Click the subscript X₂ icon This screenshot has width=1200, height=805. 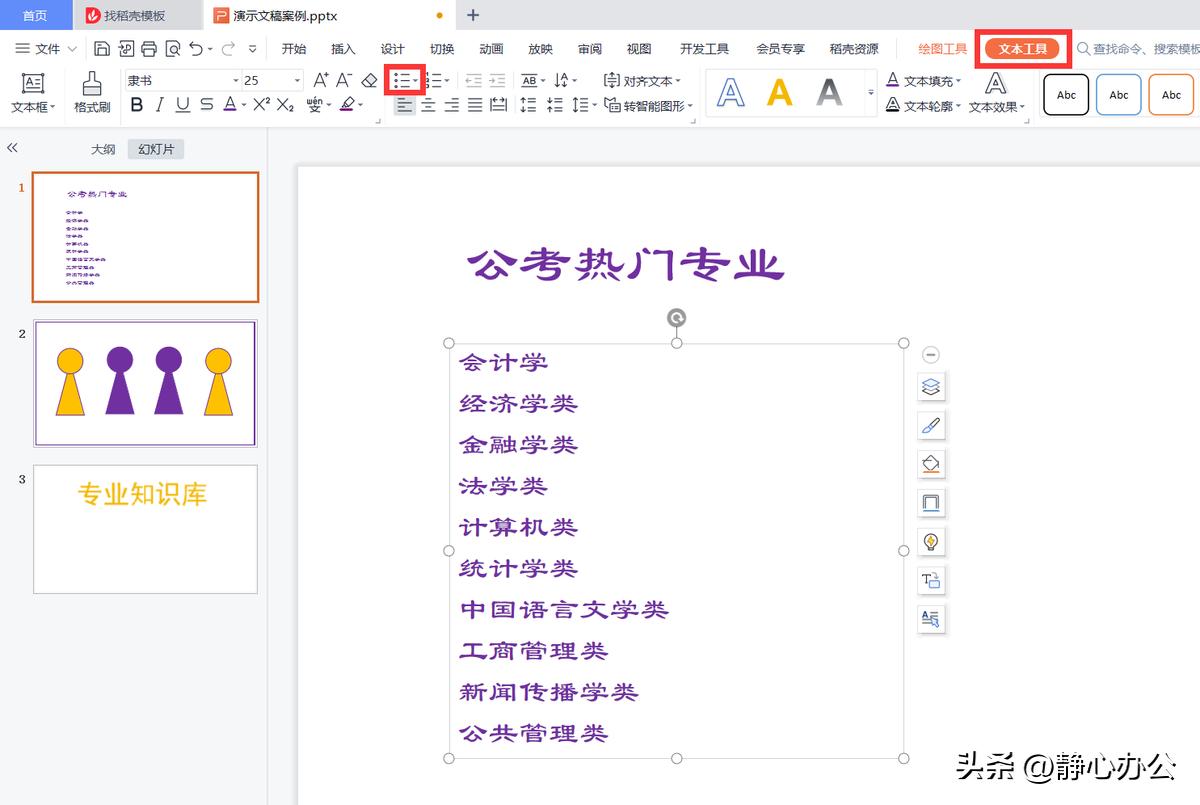pos(285,103)
